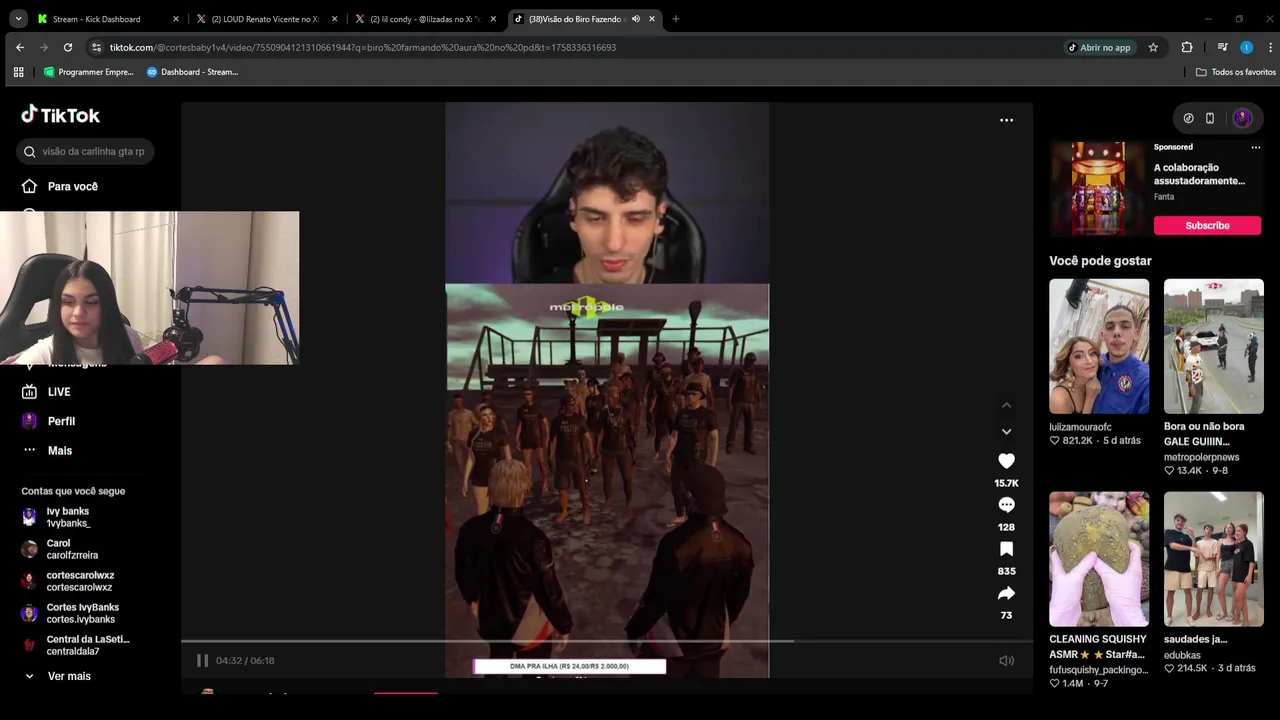Image resolution: width=1280 pixels, height=720 pixels.
Task: Open the apps grid in bookmarks bar
Action: click(18, 72)
